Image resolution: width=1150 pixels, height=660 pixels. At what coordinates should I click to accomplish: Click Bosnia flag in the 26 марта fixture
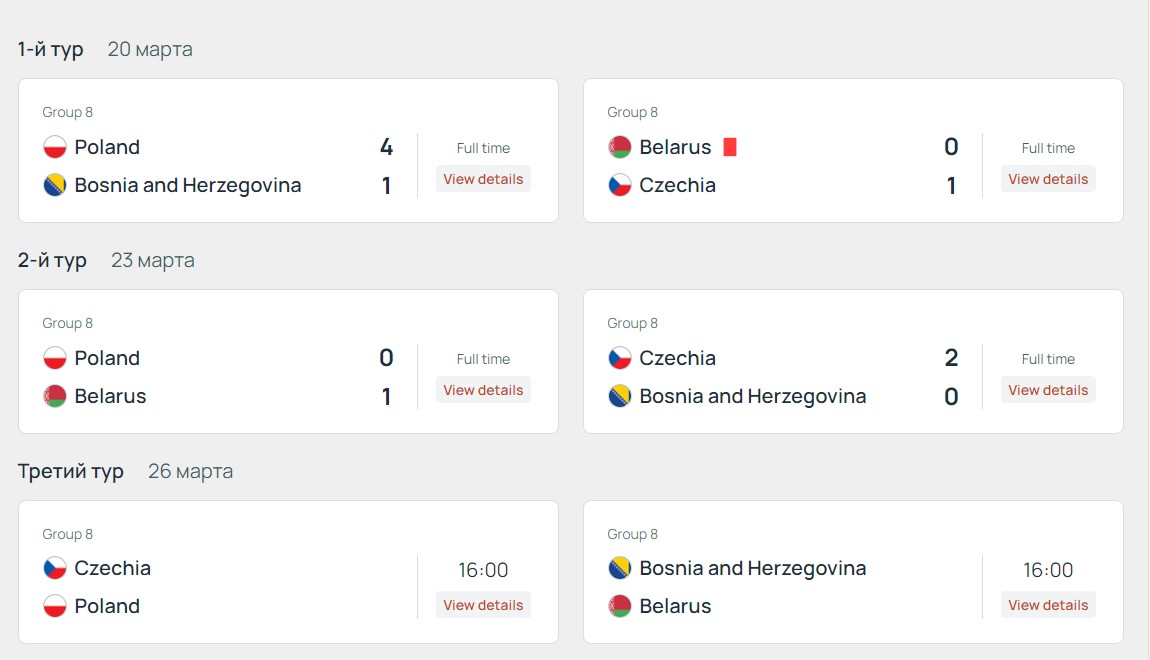click(620, 568)
